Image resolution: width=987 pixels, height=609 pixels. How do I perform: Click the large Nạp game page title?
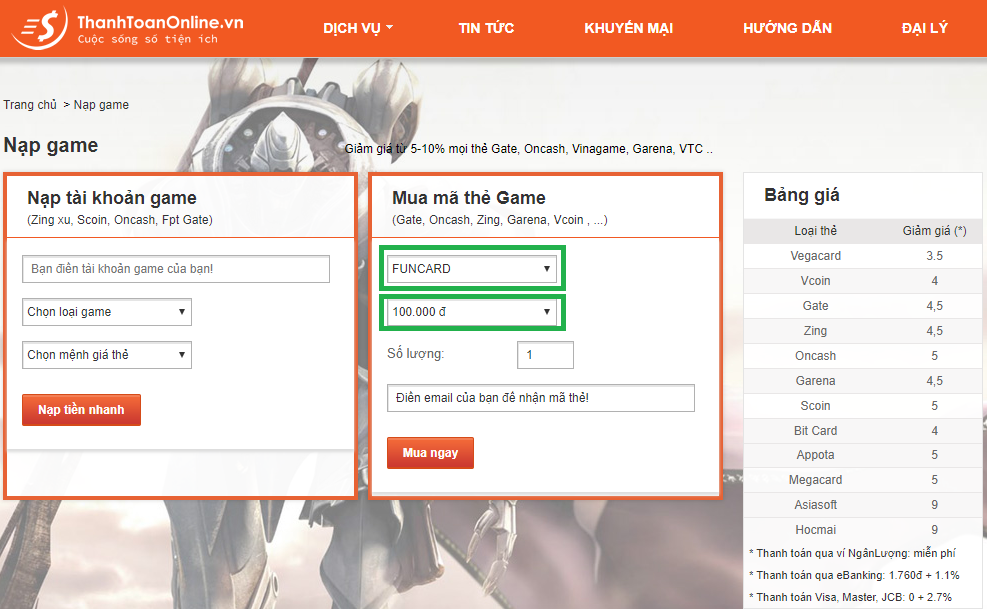click(51, 145)
